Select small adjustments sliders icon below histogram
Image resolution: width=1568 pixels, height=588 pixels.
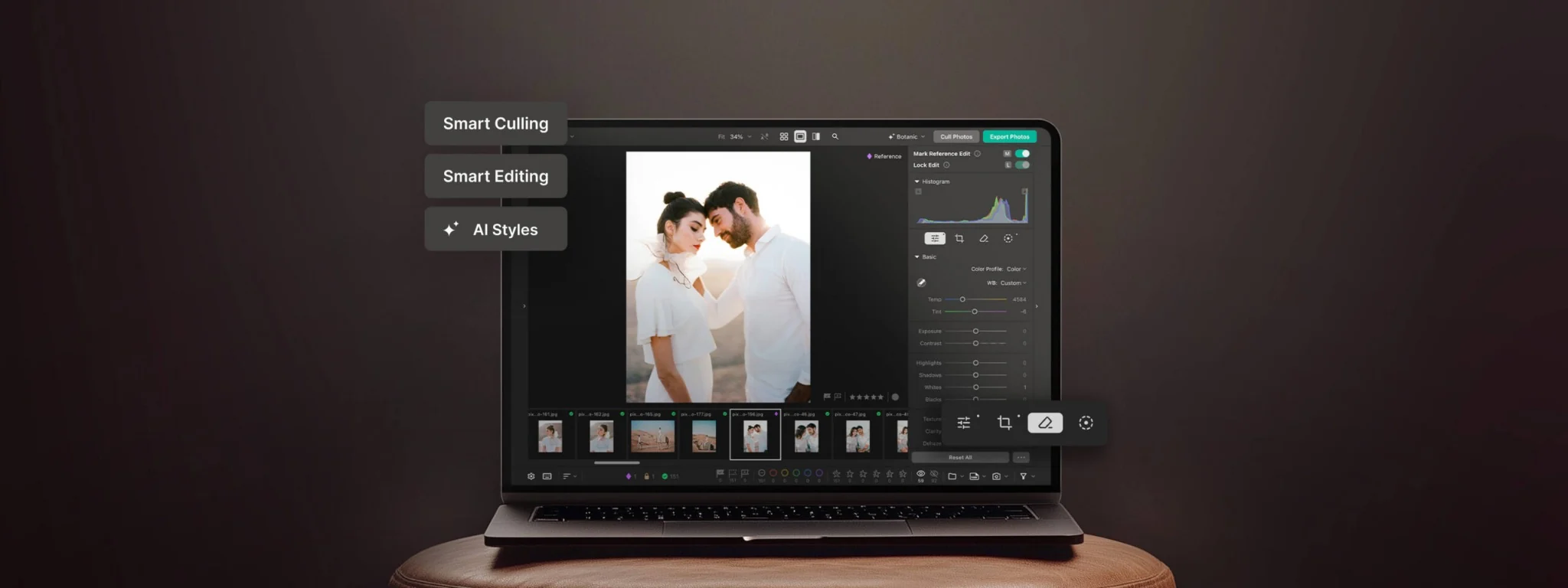pos(935,239)
